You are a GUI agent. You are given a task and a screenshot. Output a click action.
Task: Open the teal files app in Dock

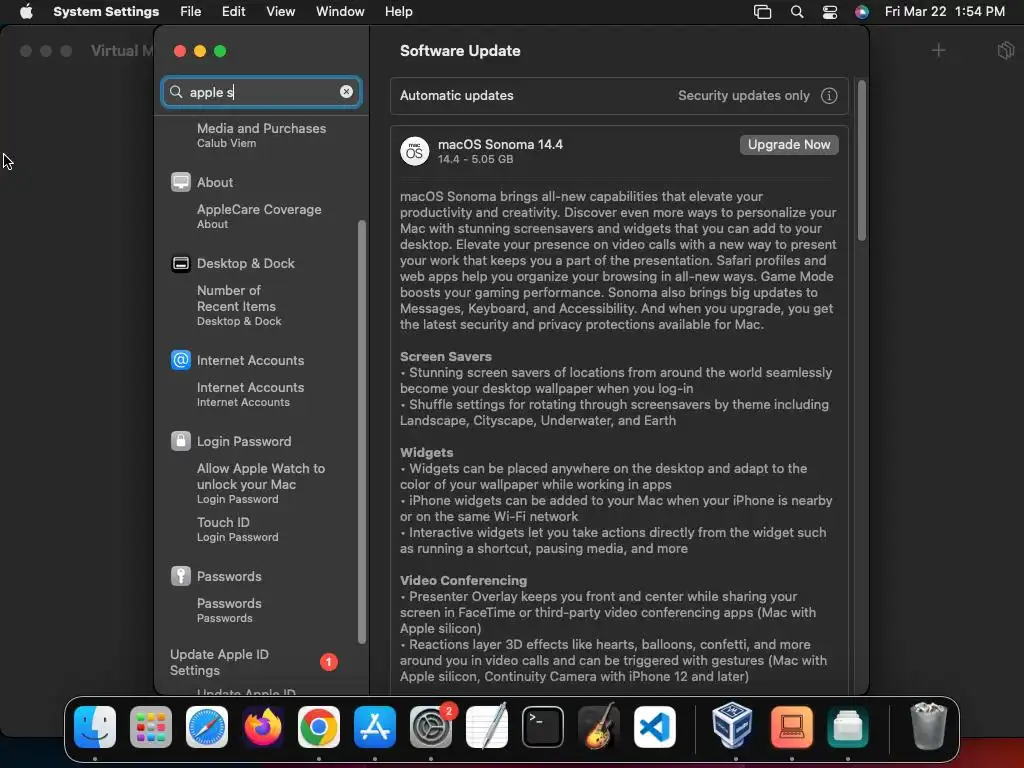point(848,727)
